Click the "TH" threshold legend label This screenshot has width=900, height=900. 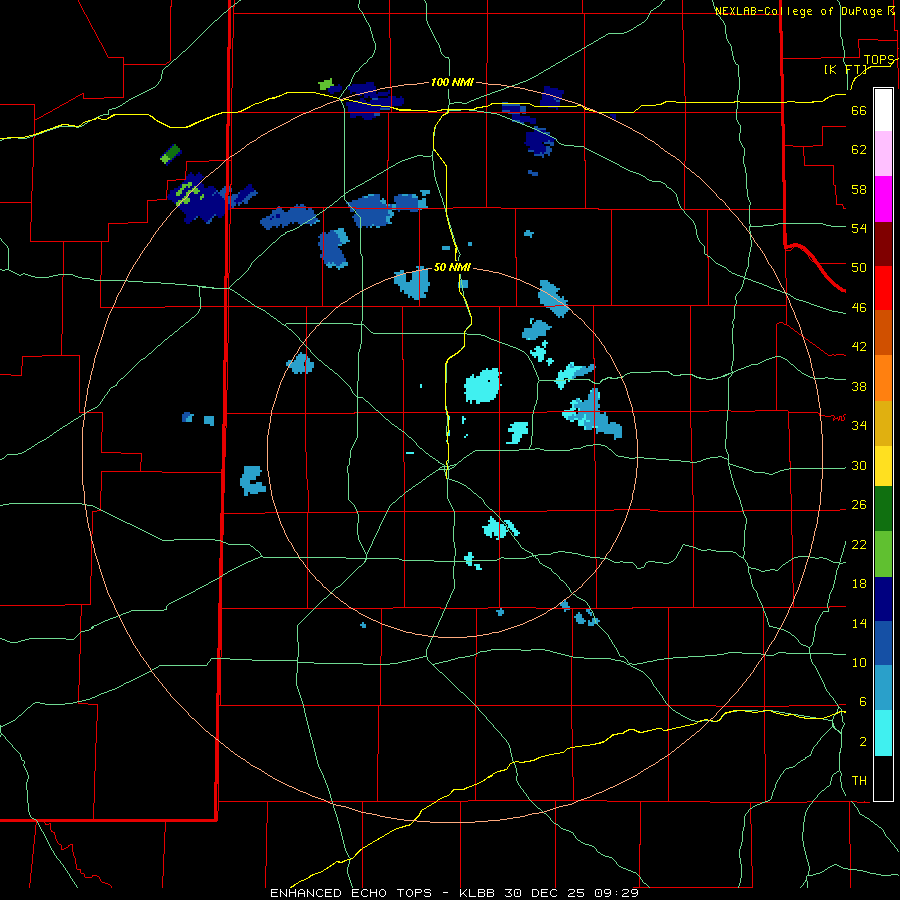[859, 780]
